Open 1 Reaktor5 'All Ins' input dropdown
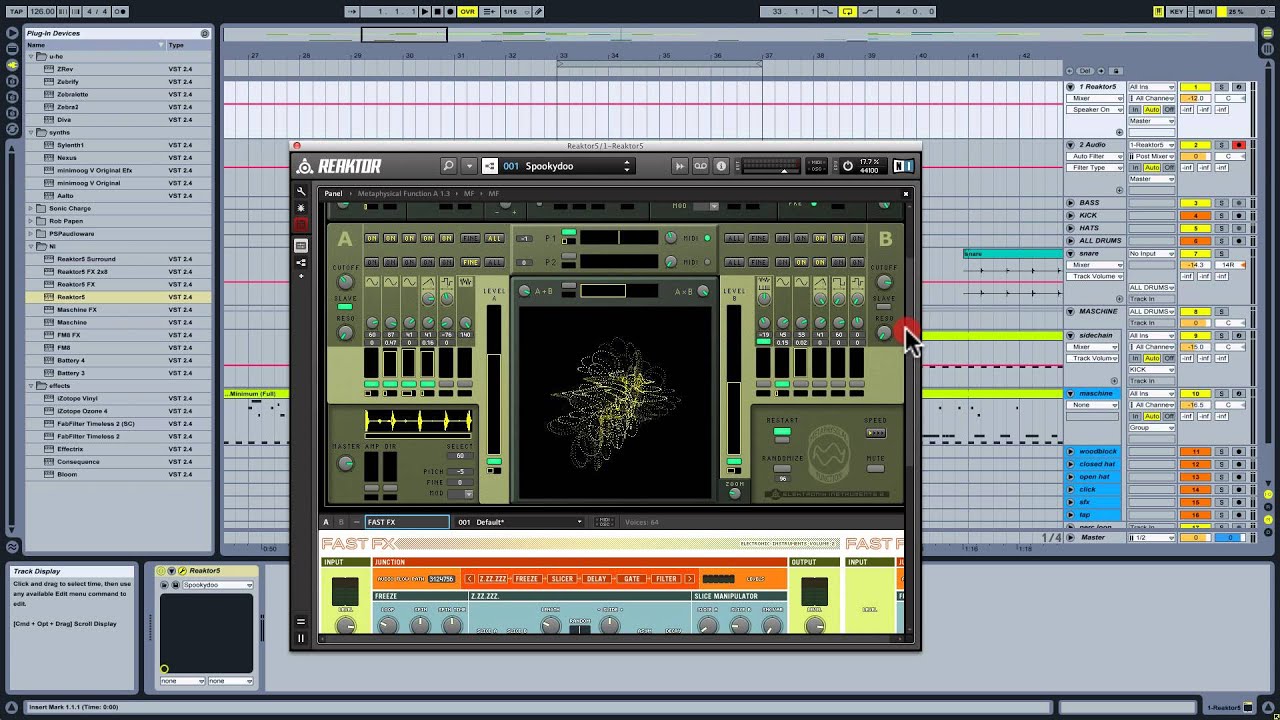Screen dimensions: 1280x720 (1152, 87)
